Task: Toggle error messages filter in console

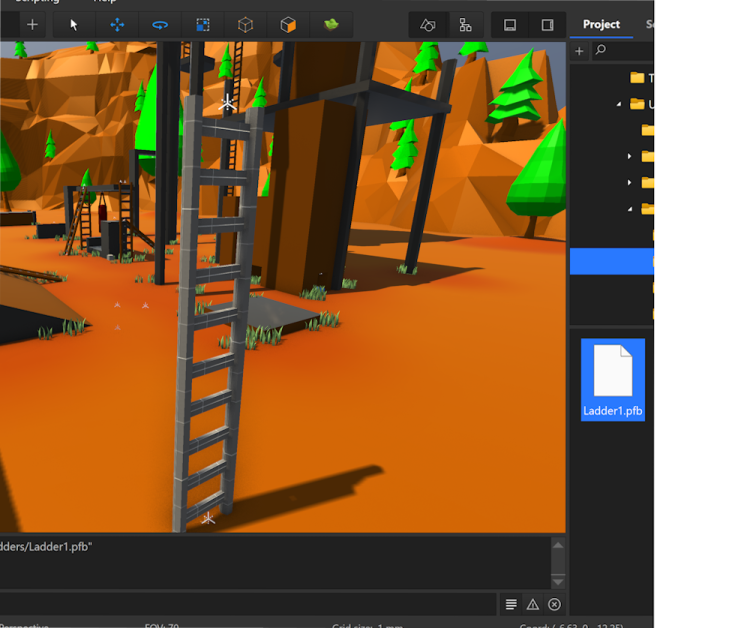Action: (x=554, y=604)
